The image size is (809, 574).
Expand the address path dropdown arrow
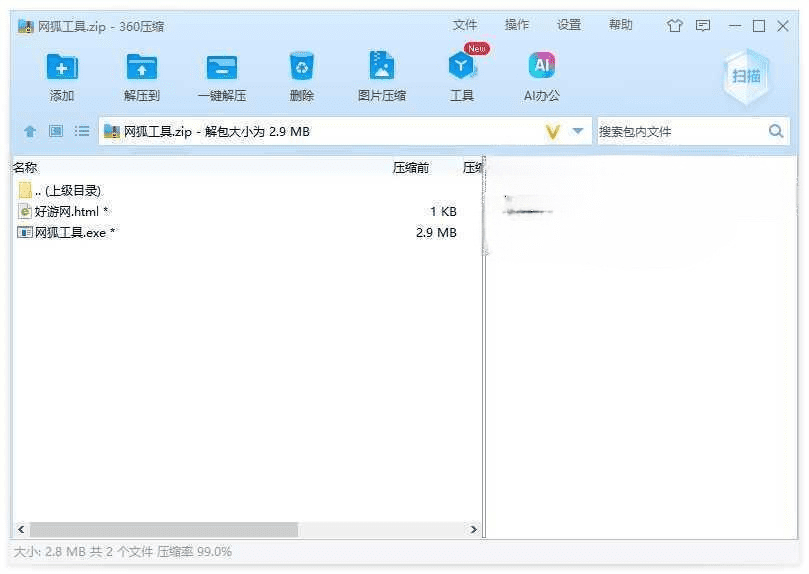click(578, 131)
